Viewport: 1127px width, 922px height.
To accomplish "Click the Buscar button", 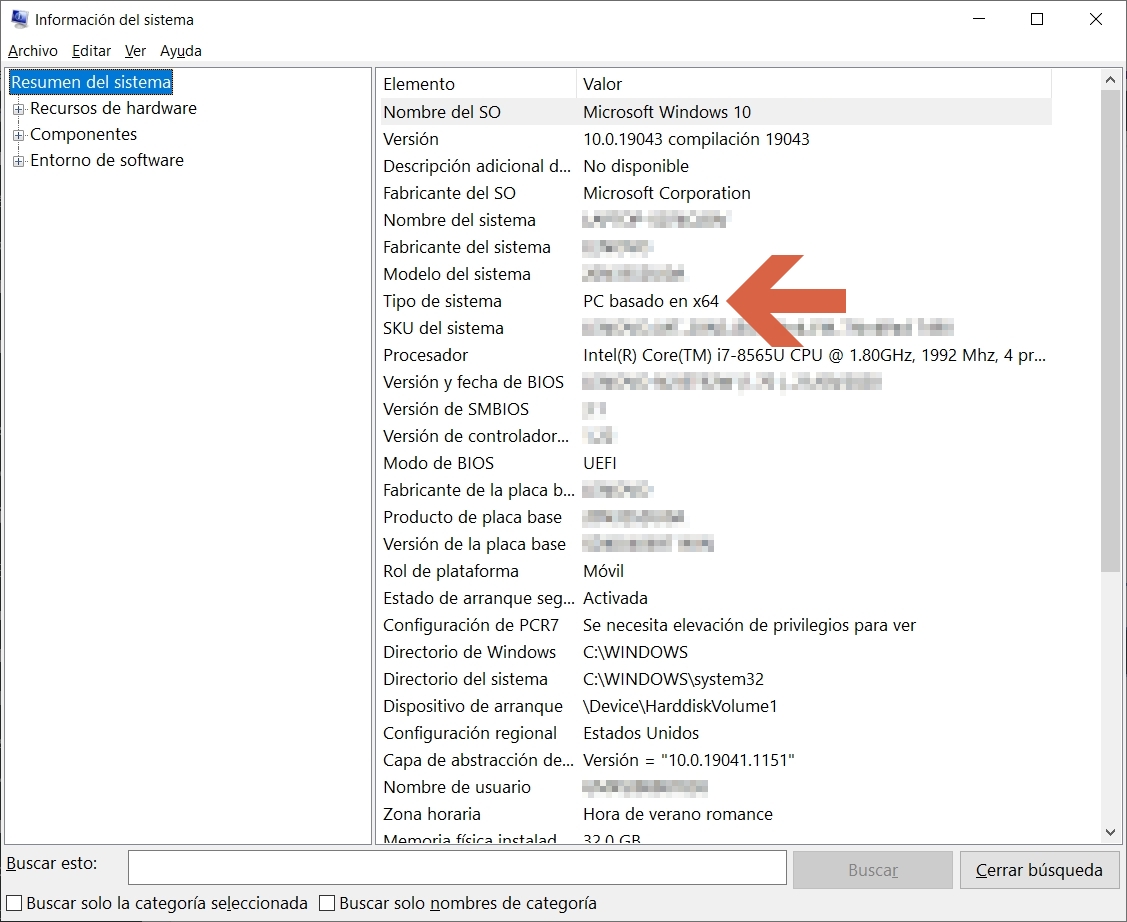I will tap(873, 870).
